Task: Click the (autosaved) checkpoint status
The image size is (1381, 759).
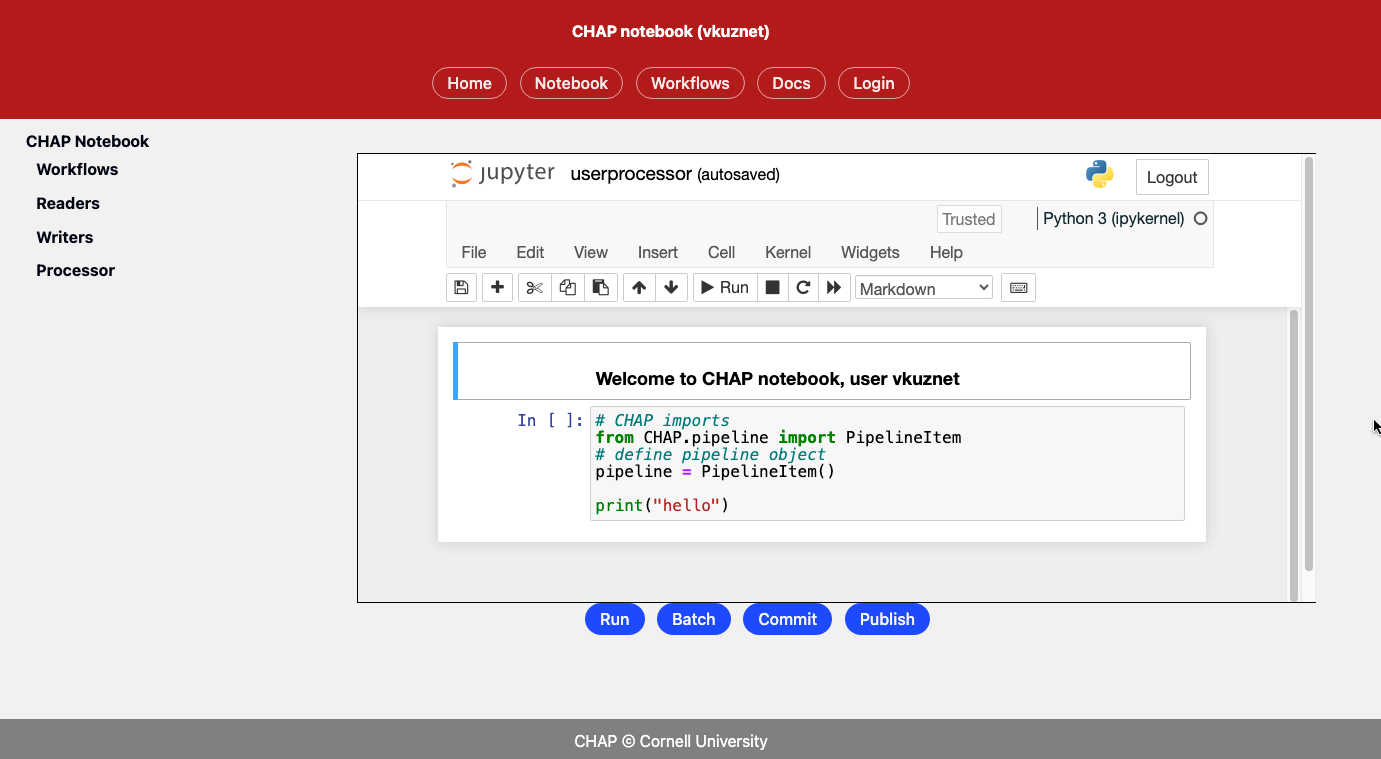Action: point(738,175)
